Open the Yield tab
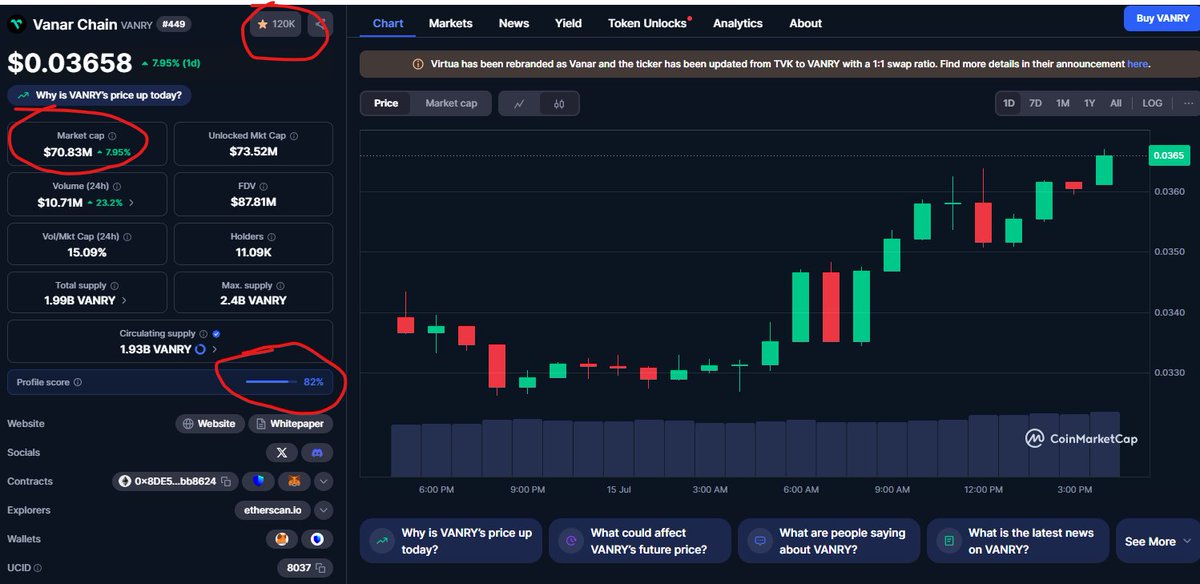This screenshot has width=1200, height=584. (x=568, y=23)
